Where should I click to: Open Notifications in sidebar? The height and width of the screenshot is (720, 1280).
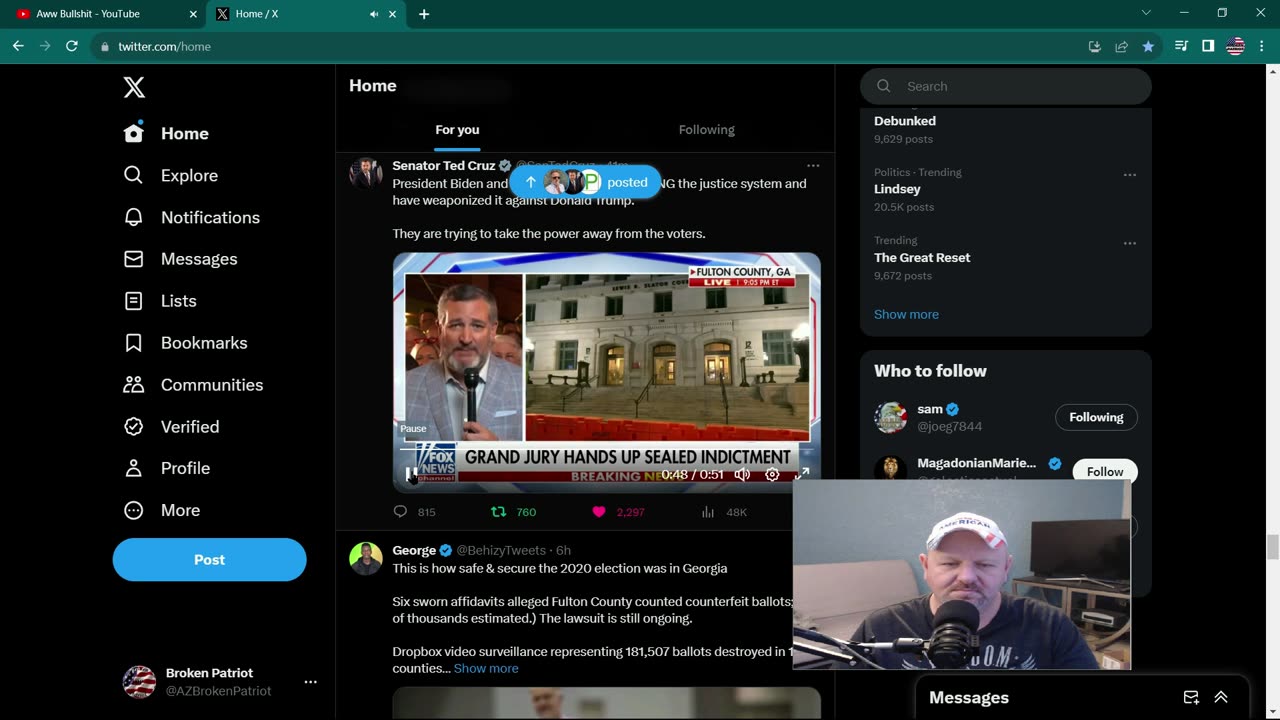(x=191, y=217)
